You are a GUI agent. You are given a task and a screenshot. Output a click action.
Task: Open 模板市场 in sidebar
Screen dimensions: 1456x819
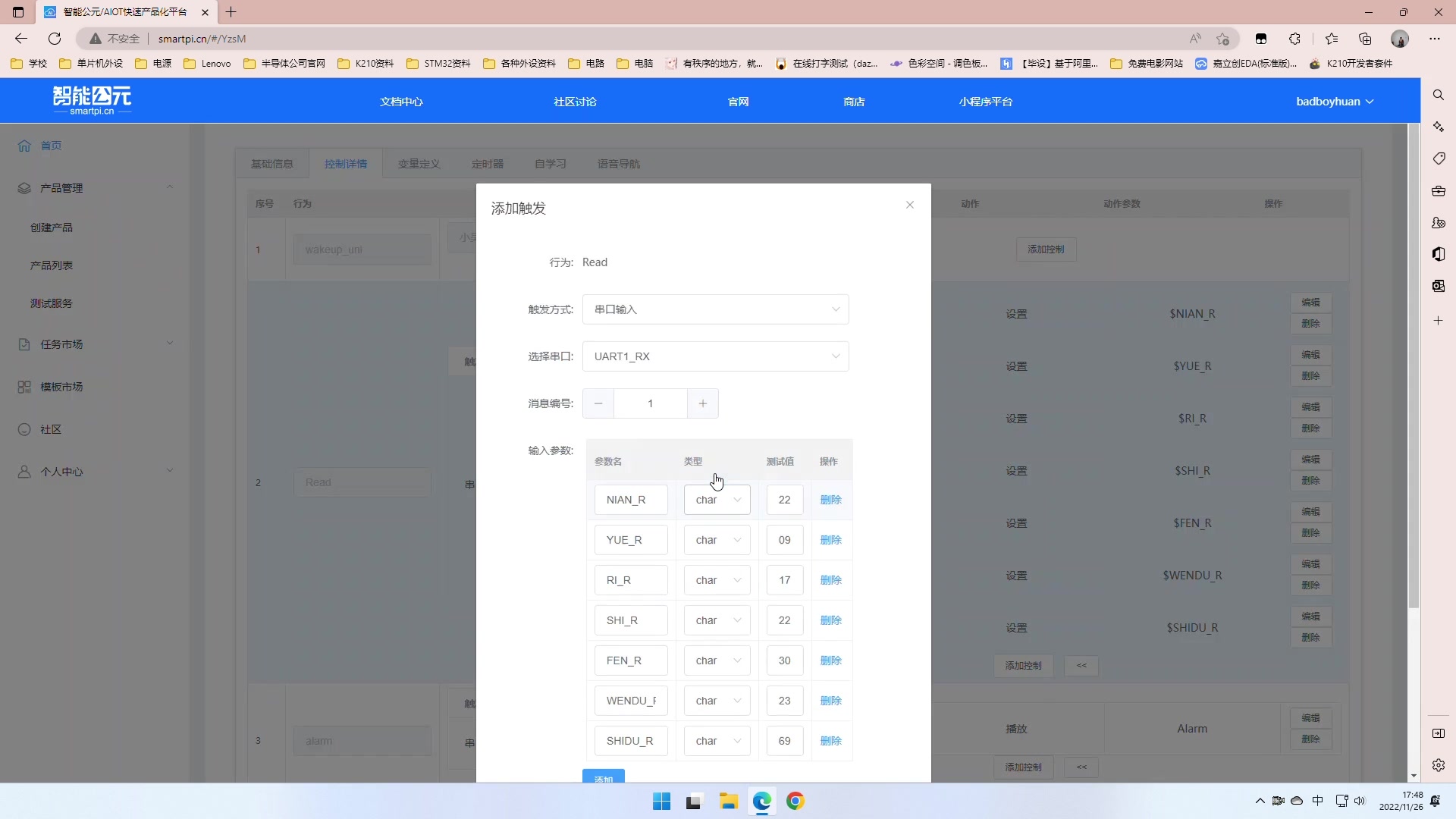61,387
